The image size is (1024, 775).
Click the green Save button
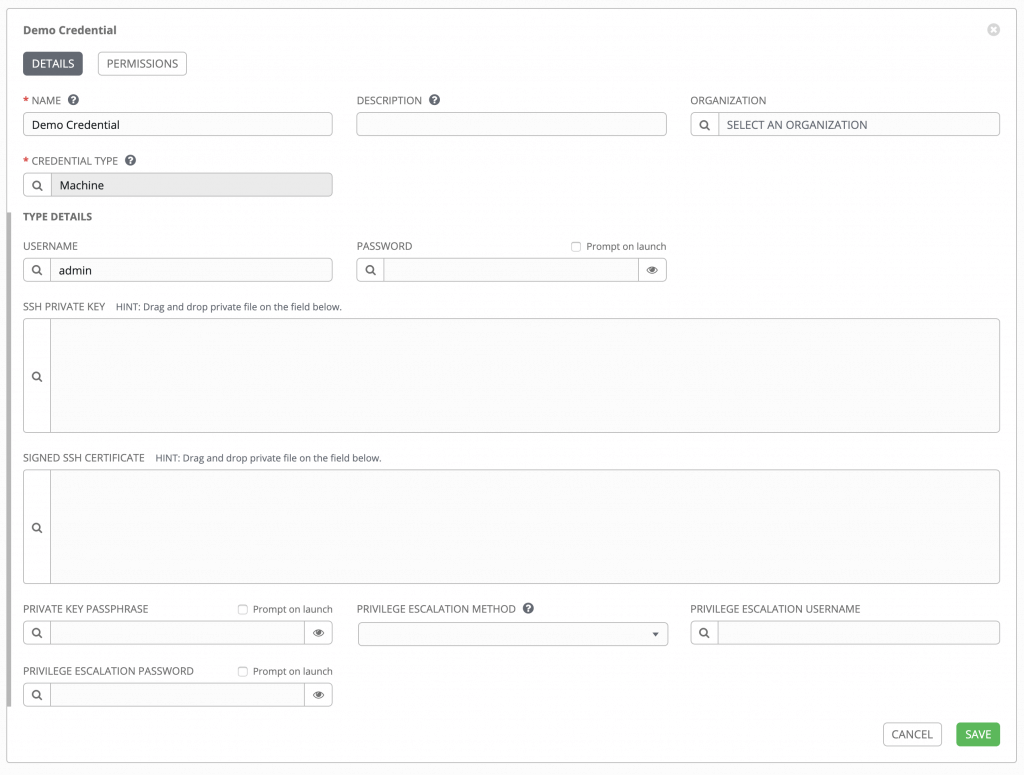point(978,734)
